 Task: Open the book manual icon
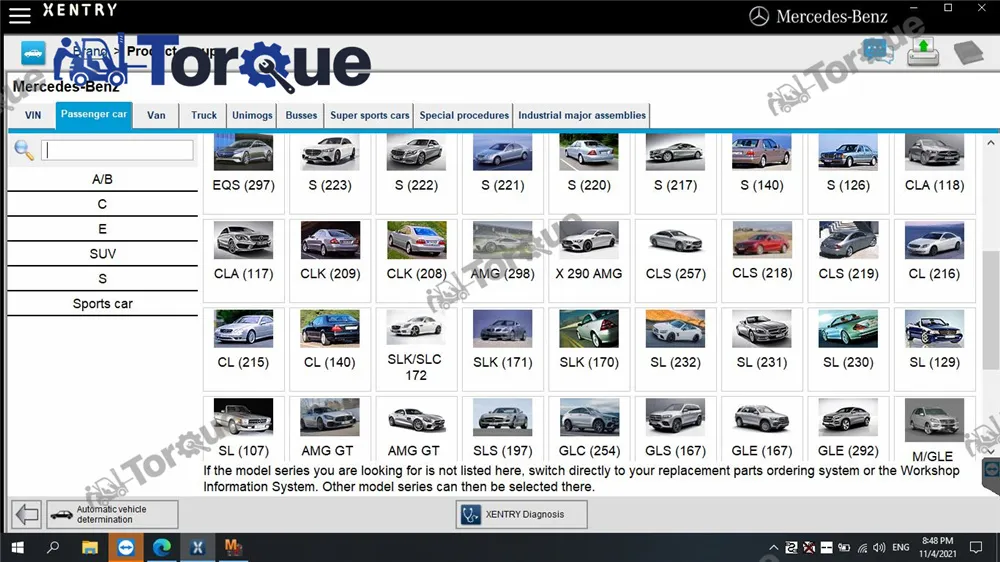[x=969, y=52]
